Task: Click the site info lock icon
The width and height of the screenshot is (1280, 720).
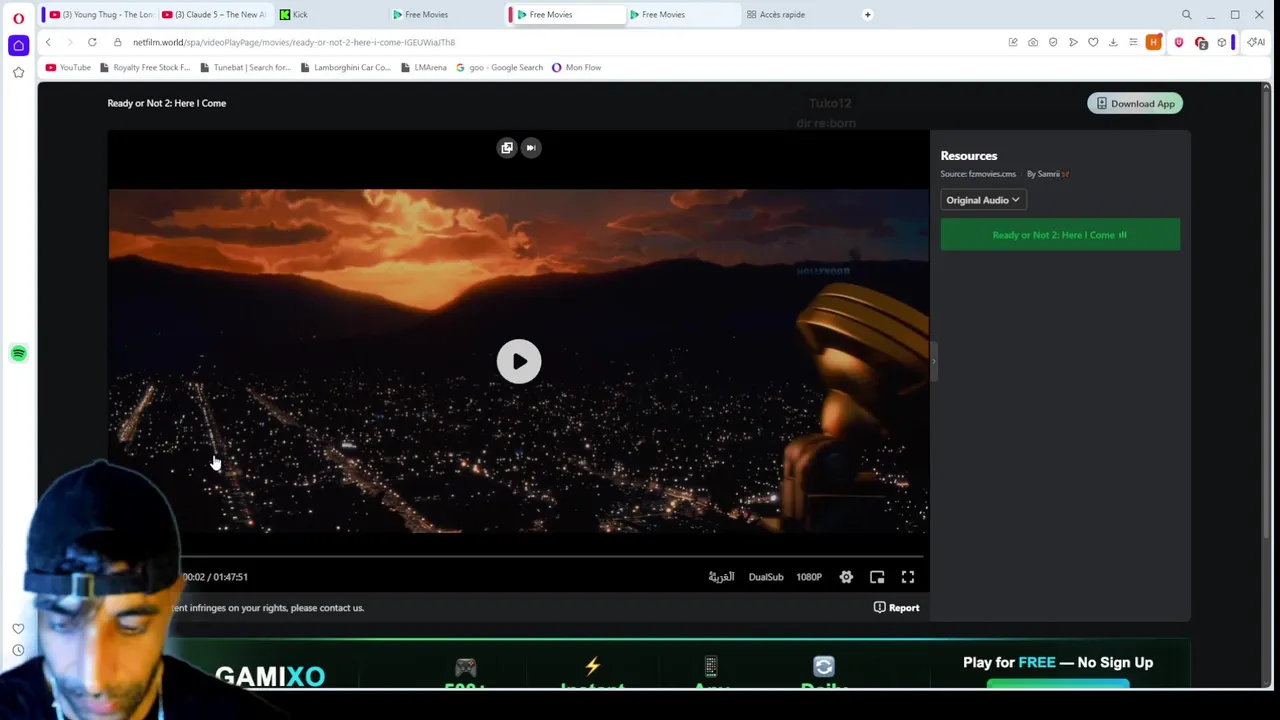Action: pos(118,42)
